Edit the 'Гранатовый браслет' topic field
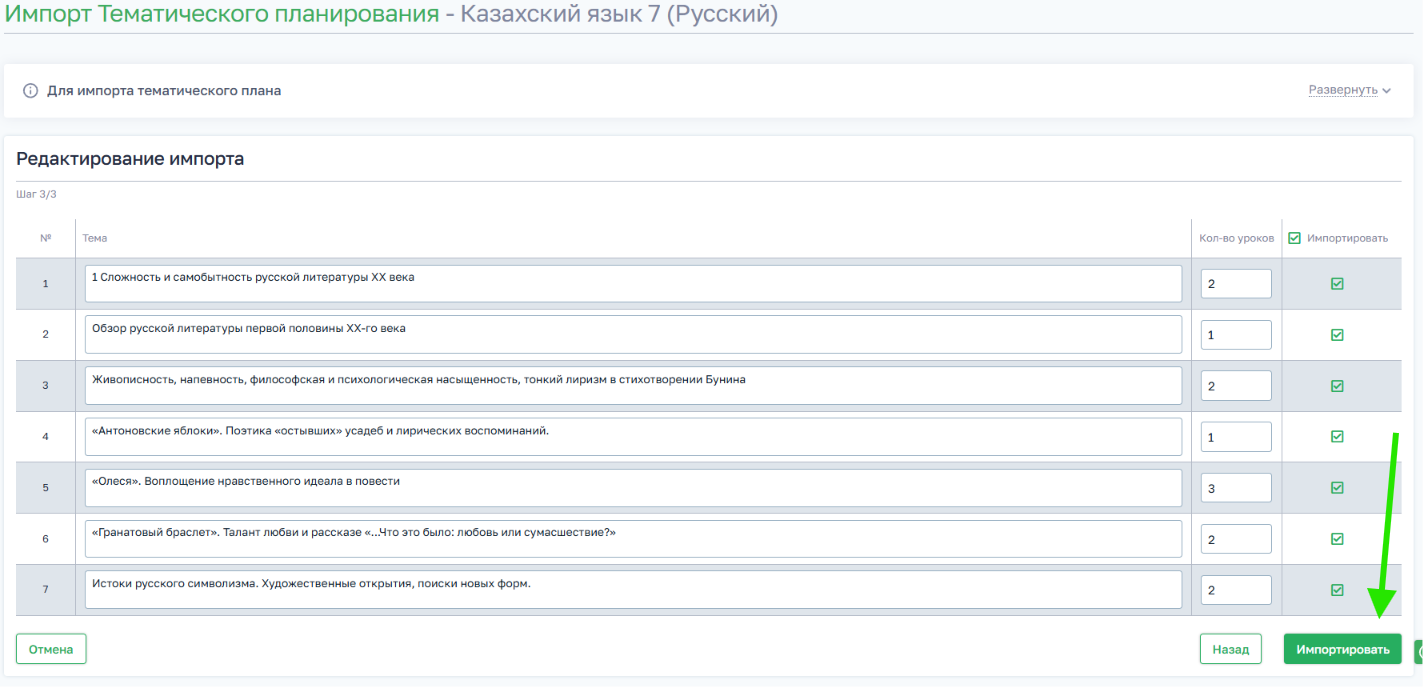 coord(633,538)
